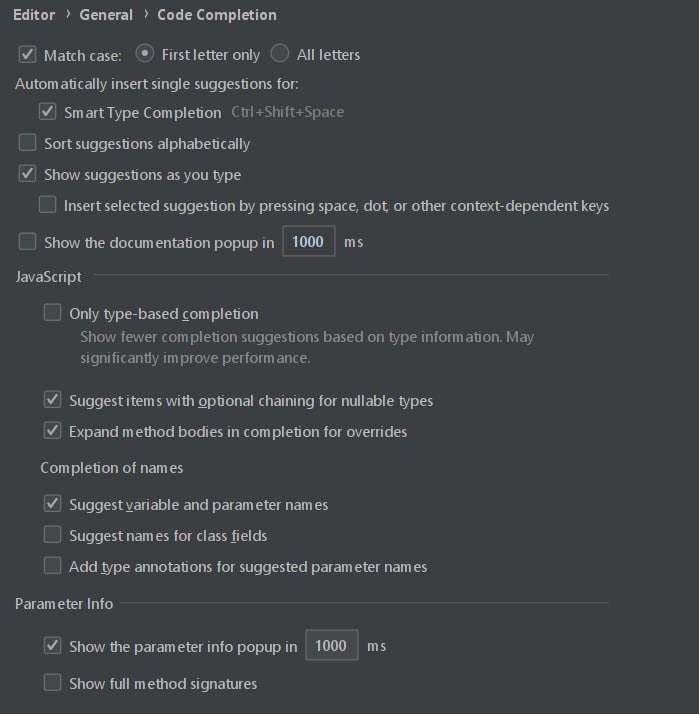
Task: Toggle optional chaining for nullable types
Action: point(52,400)
